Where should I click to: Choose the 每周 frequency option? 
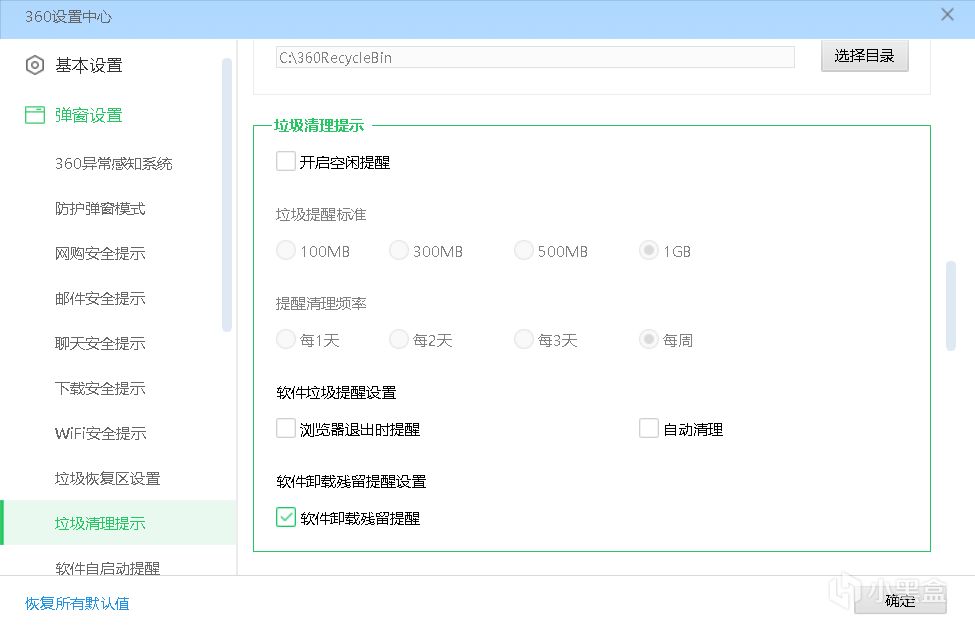tap(649, 339)
